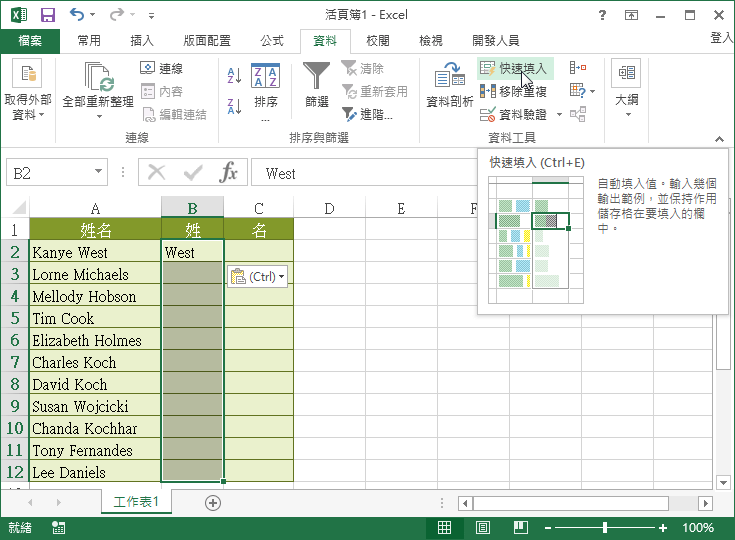Select cell containing Susan Wojcicki
Viewport: 735px width, 540px height.
point(95,406)
